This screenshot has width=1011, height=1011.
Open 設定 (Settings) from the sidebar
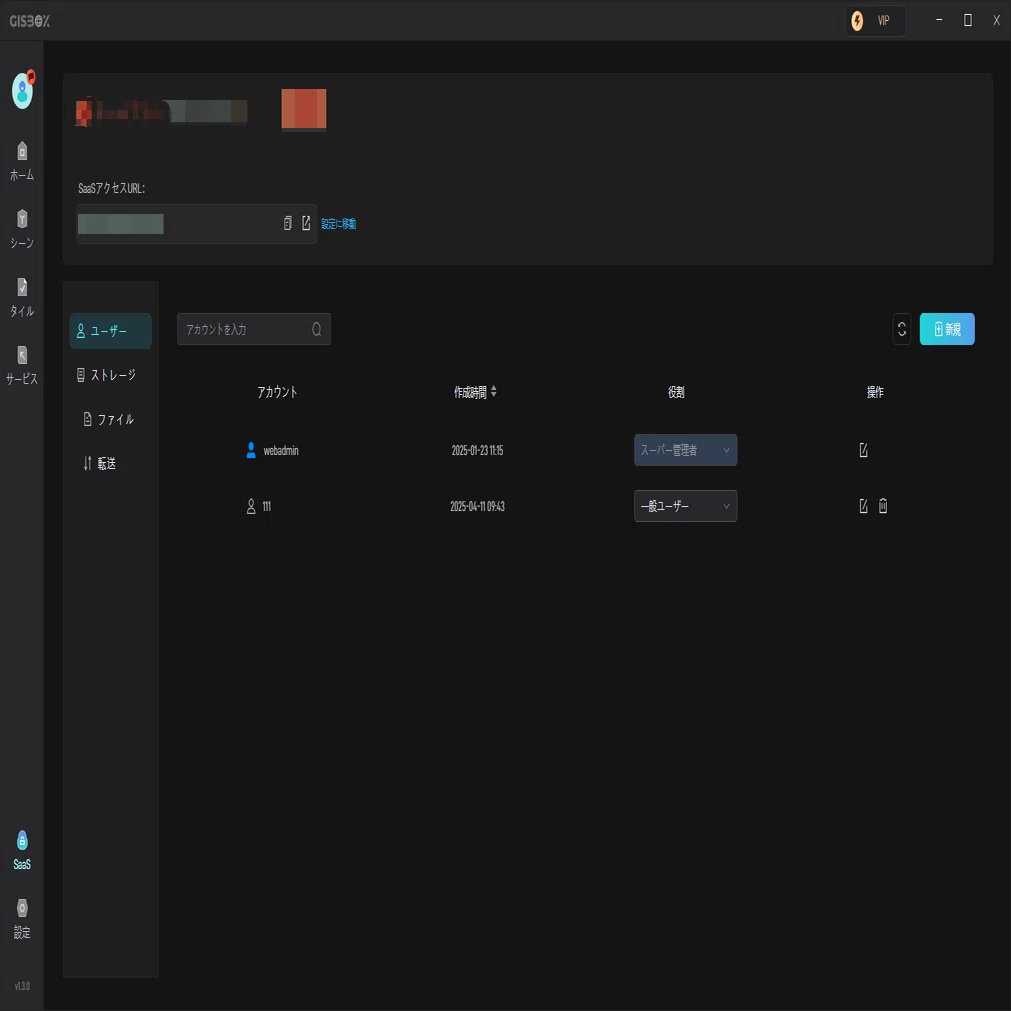[22, 919]
